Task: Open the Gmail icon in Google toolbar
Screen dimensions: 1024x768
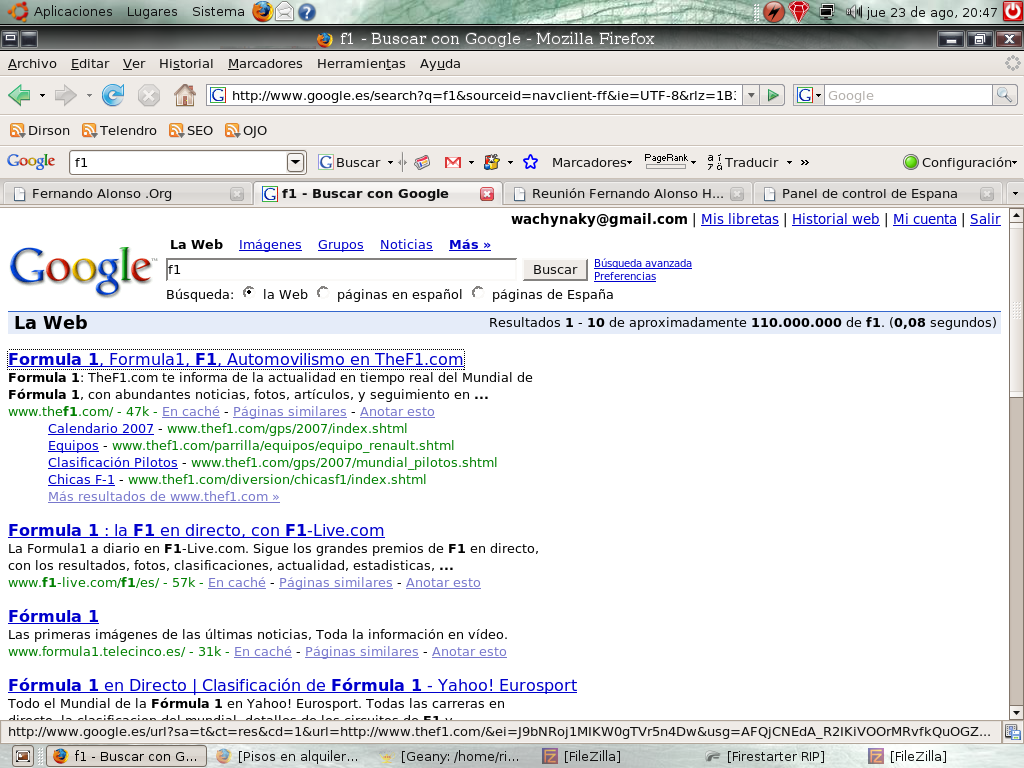Action: tap(453, 162)
